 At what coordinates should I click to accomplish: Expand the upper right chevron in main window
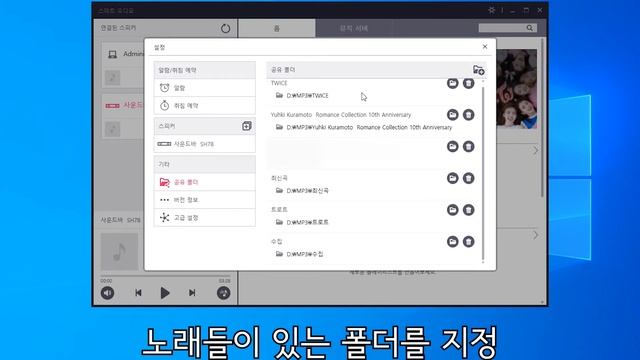(535, 151)
